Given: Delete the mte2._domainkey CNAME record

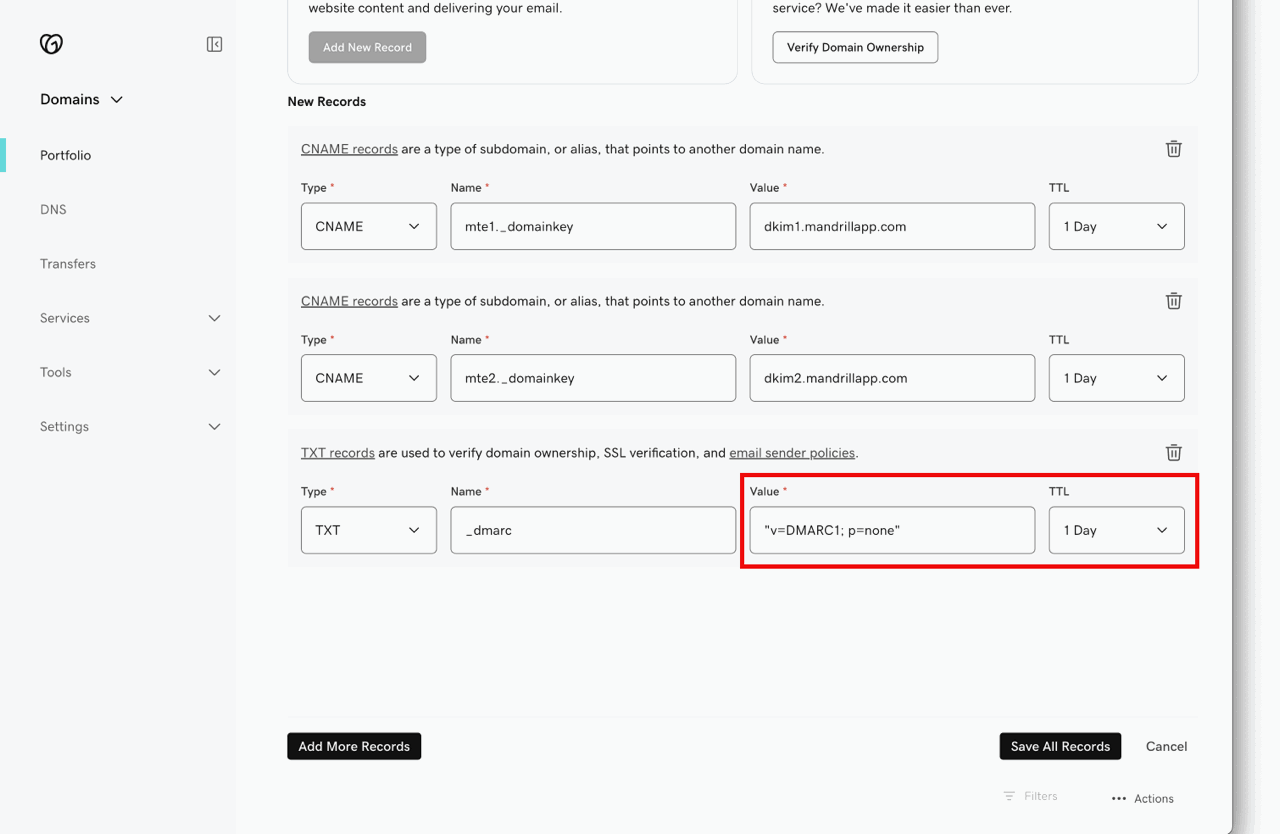Looking at the screenshot, I should [x=1173, y=301].
